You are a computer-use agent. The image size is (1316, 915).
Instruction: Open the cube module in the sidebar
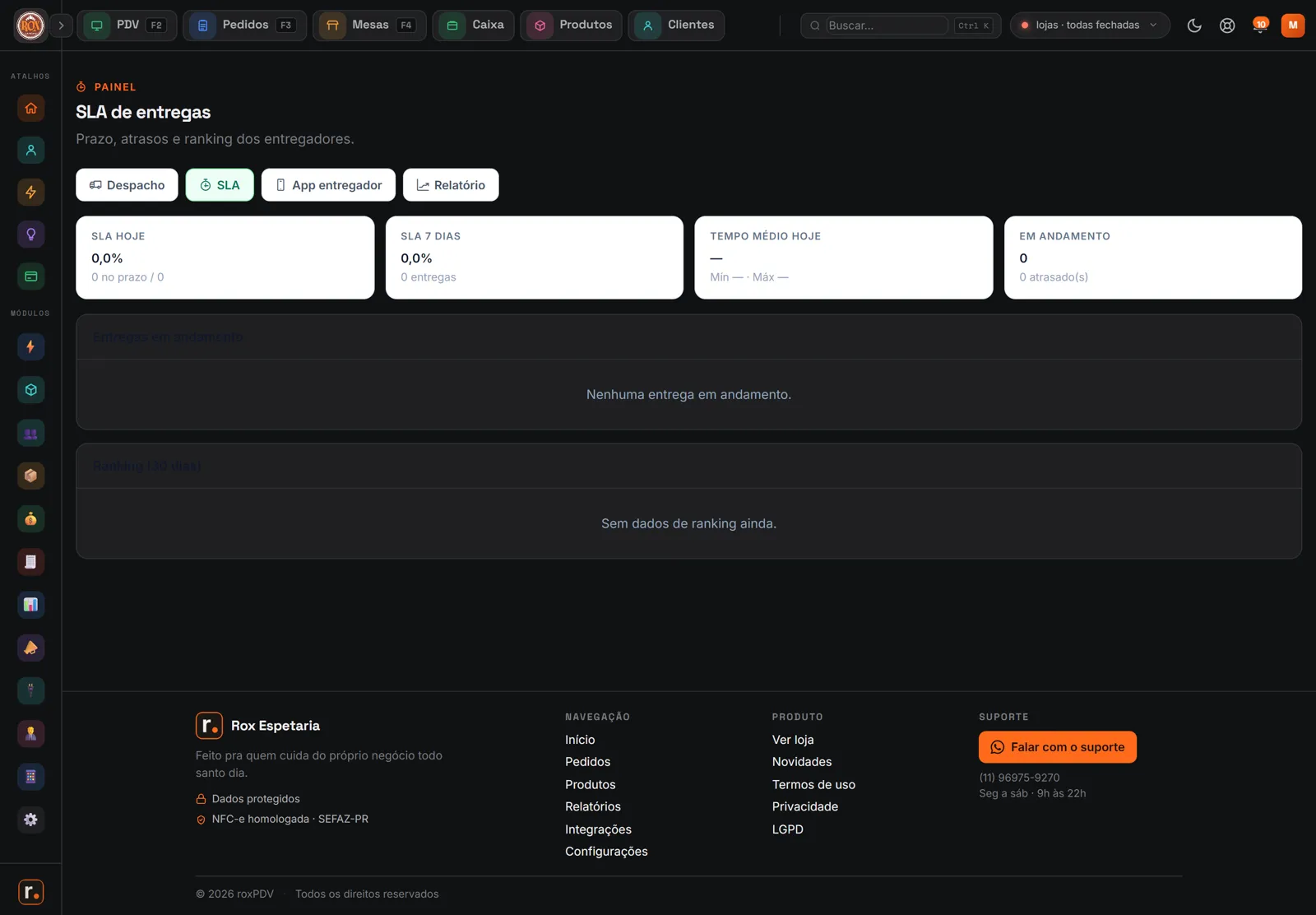coord(30,390)
